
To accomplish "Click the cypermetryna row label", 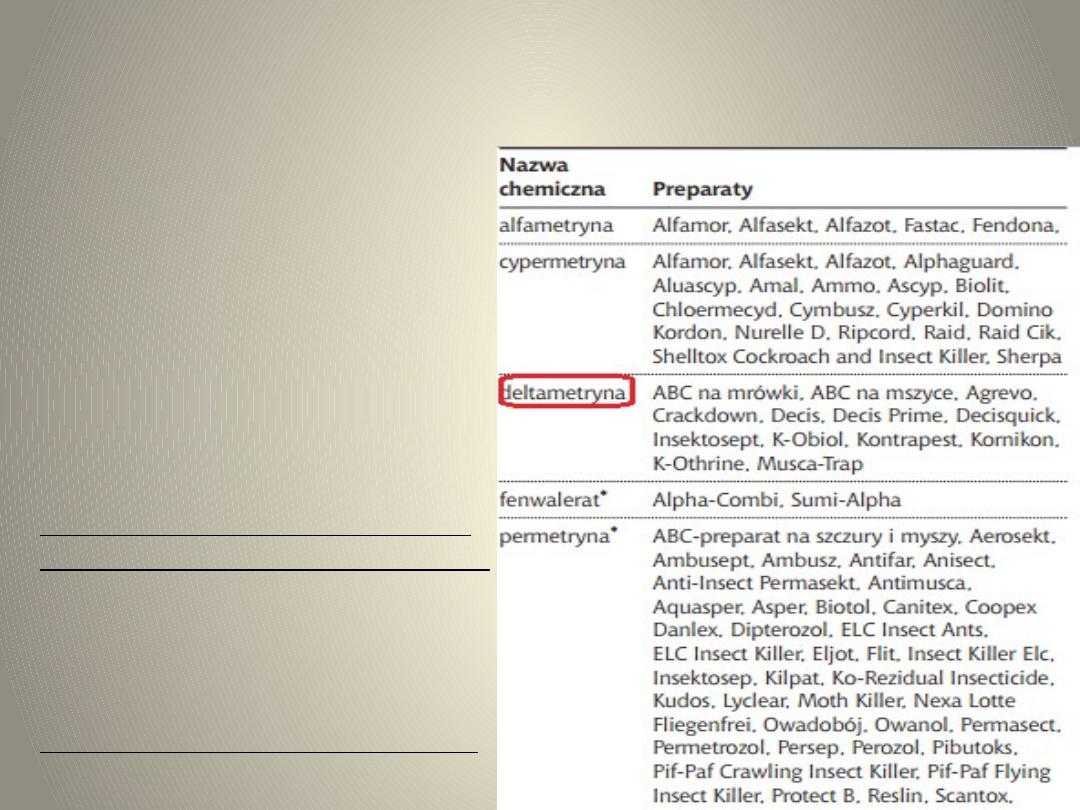I will [x=562, y=262].
